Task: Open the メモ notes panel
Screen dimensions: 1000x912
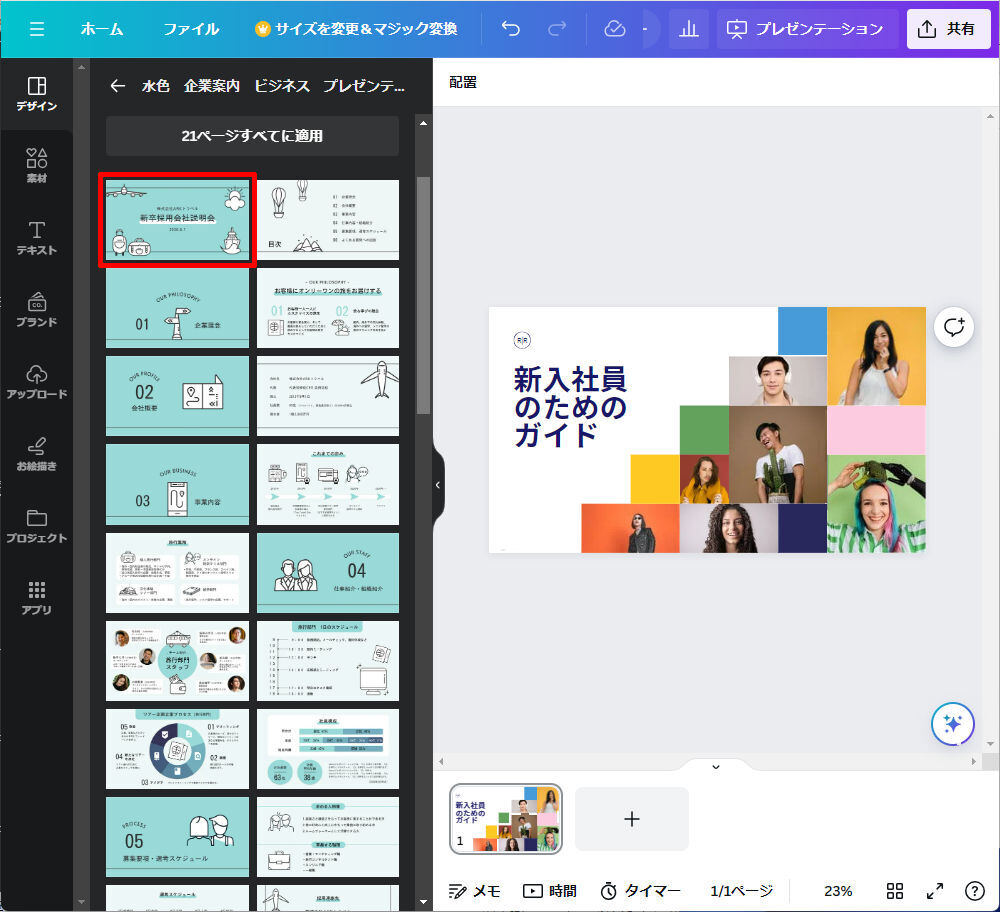Action: click(474, 891)
